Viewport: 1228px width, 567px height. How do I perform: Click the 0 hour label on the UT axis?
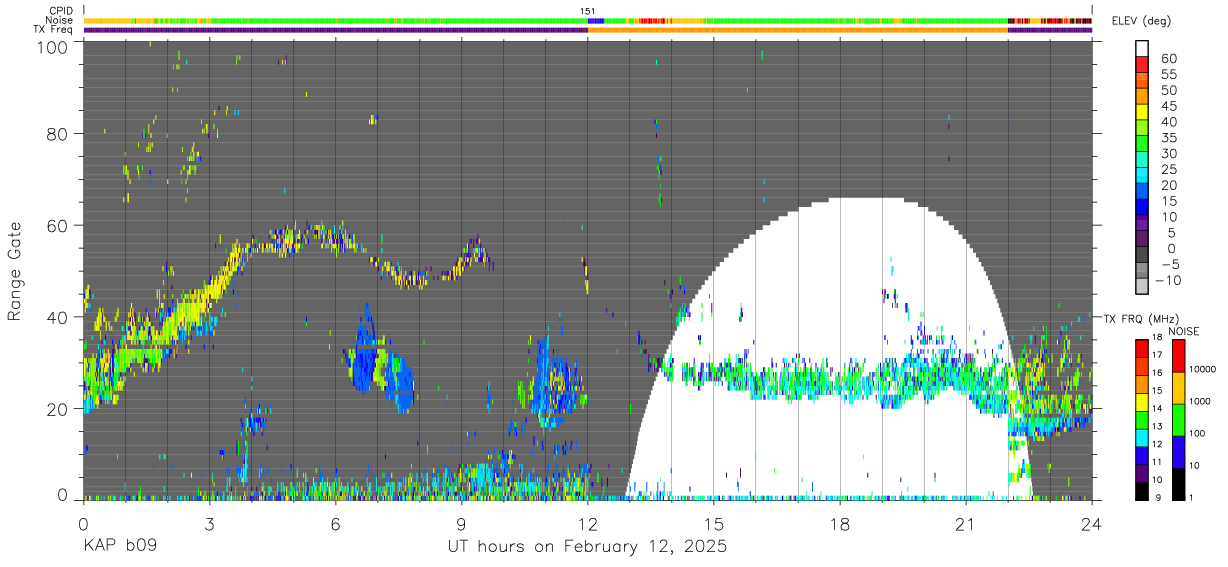[83, 523]
